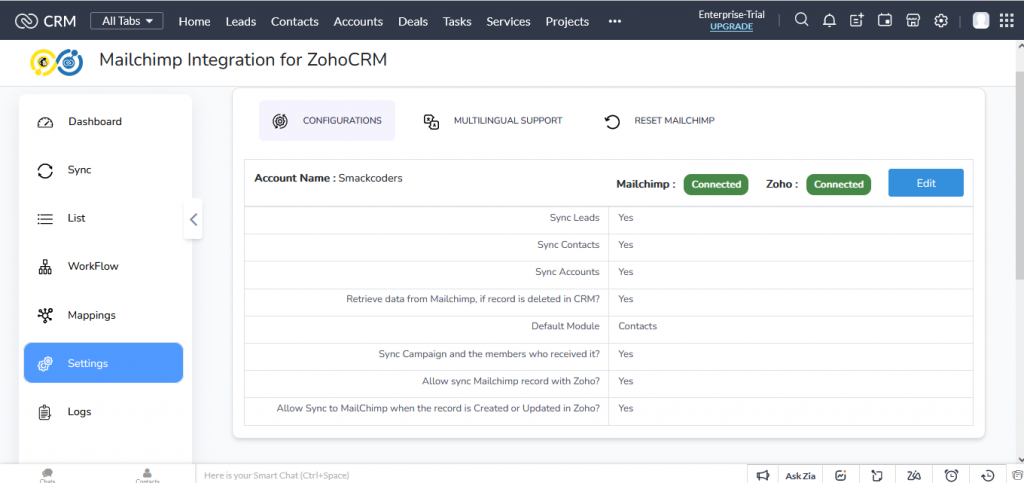Click the user profile avatar
The width and height of the screenshot is (1024, 483).
tap(981, 20)
